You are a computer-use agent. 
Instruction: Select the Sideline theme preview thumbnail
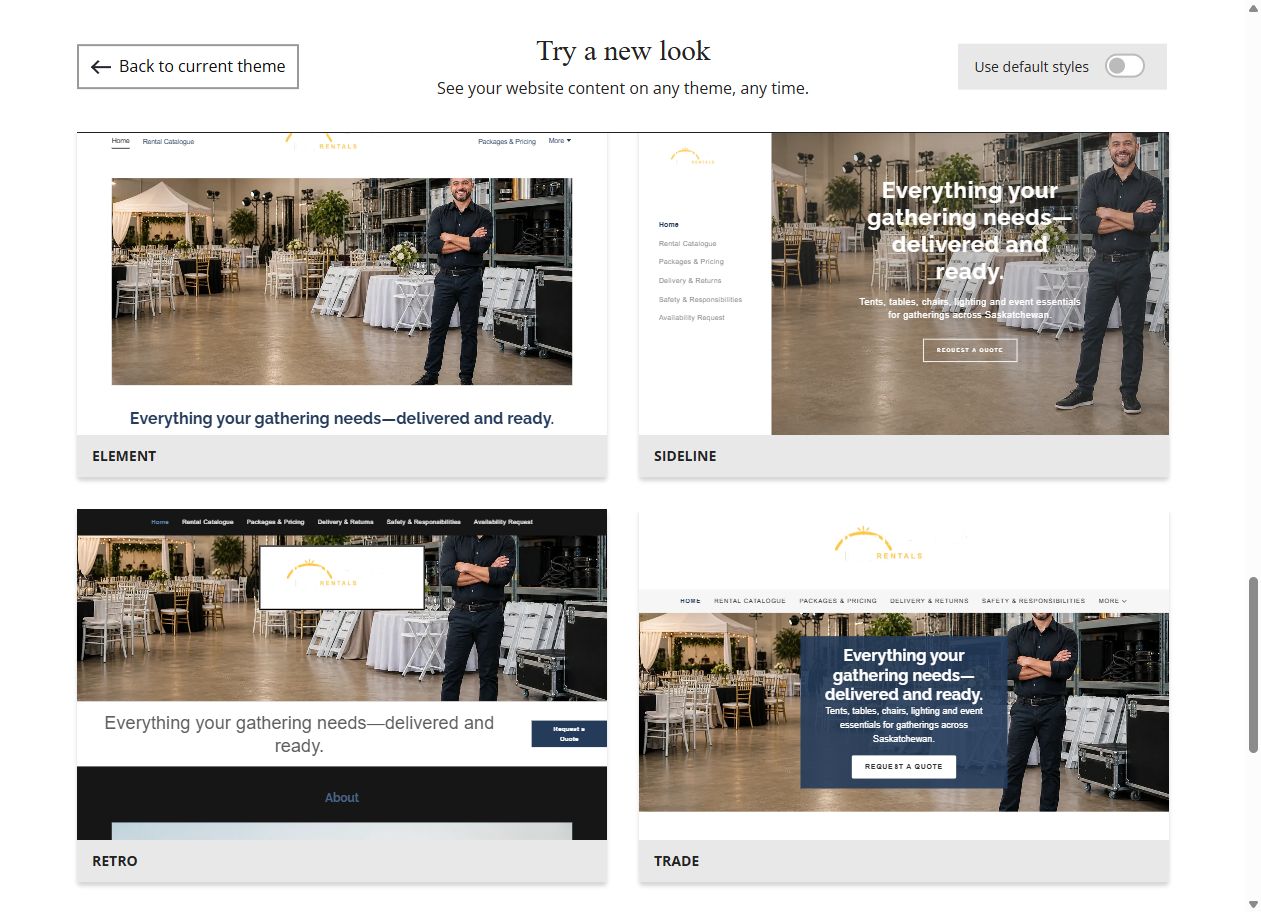[904, 284]
